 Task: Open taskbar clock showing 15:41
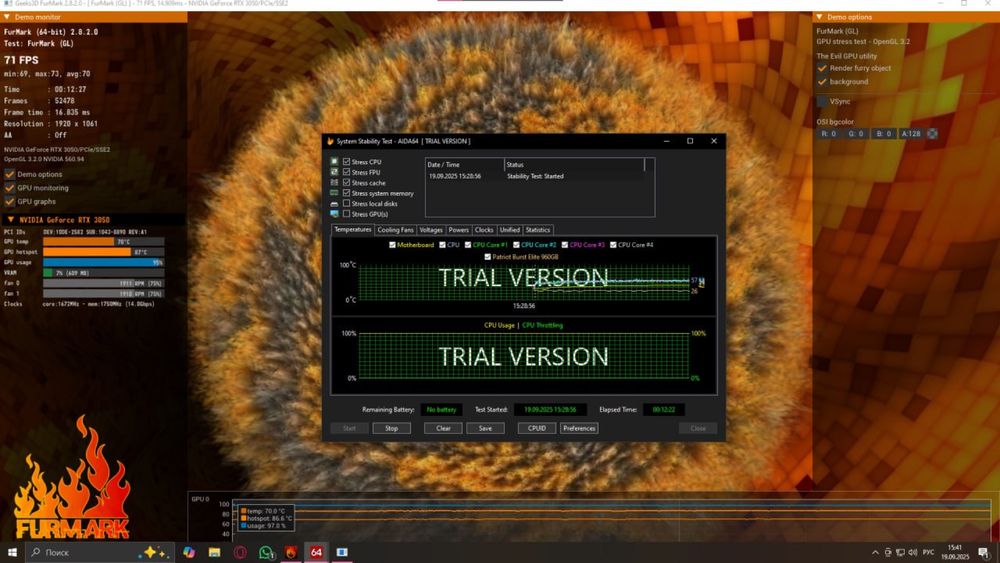pyautogui.click(x=955, y=552)
